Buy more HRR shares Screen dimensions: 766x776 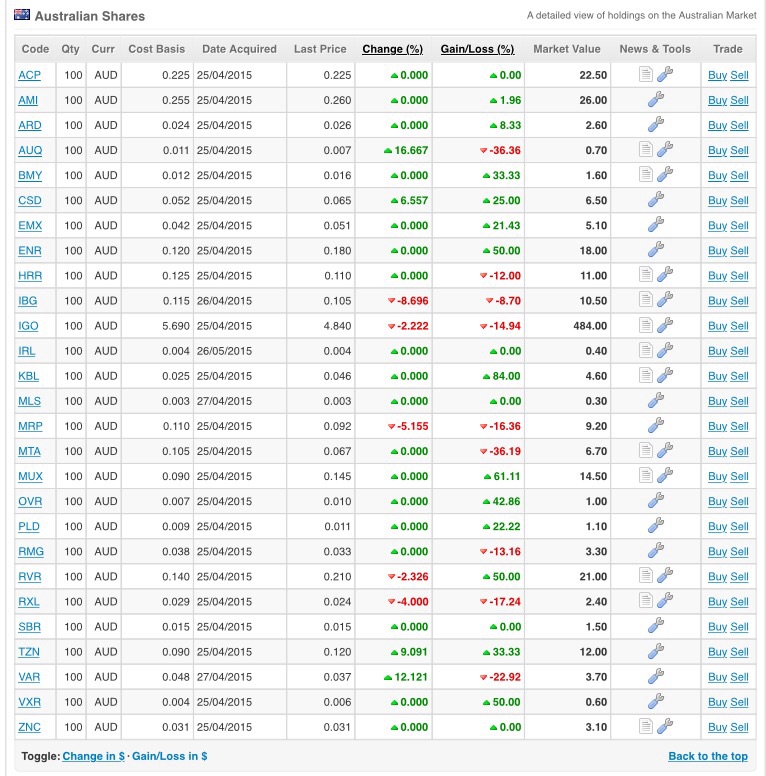pos(717,276)
